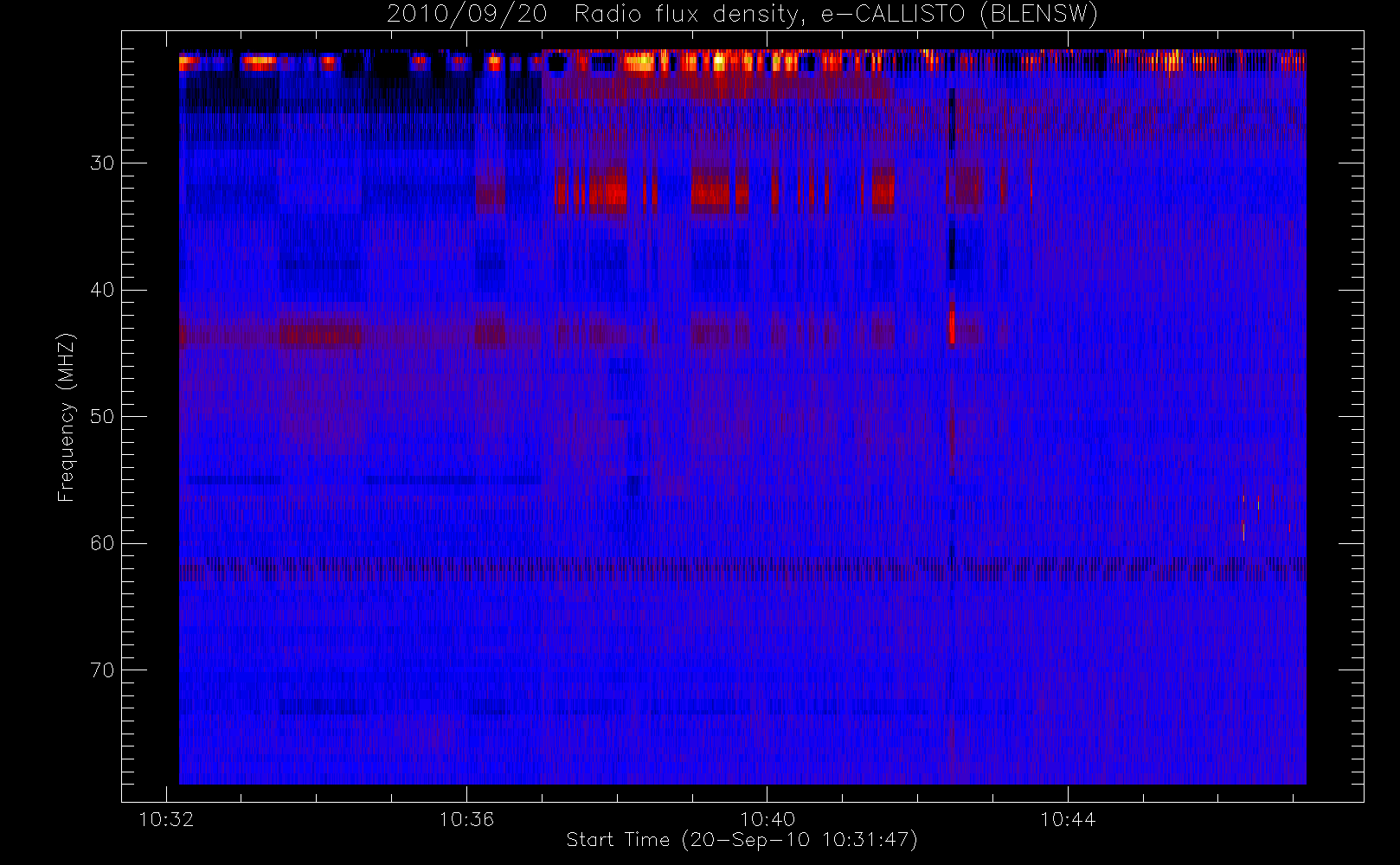Click the 10:32 time tick label
1400x865 pixels.
click(x=166, y=819)
